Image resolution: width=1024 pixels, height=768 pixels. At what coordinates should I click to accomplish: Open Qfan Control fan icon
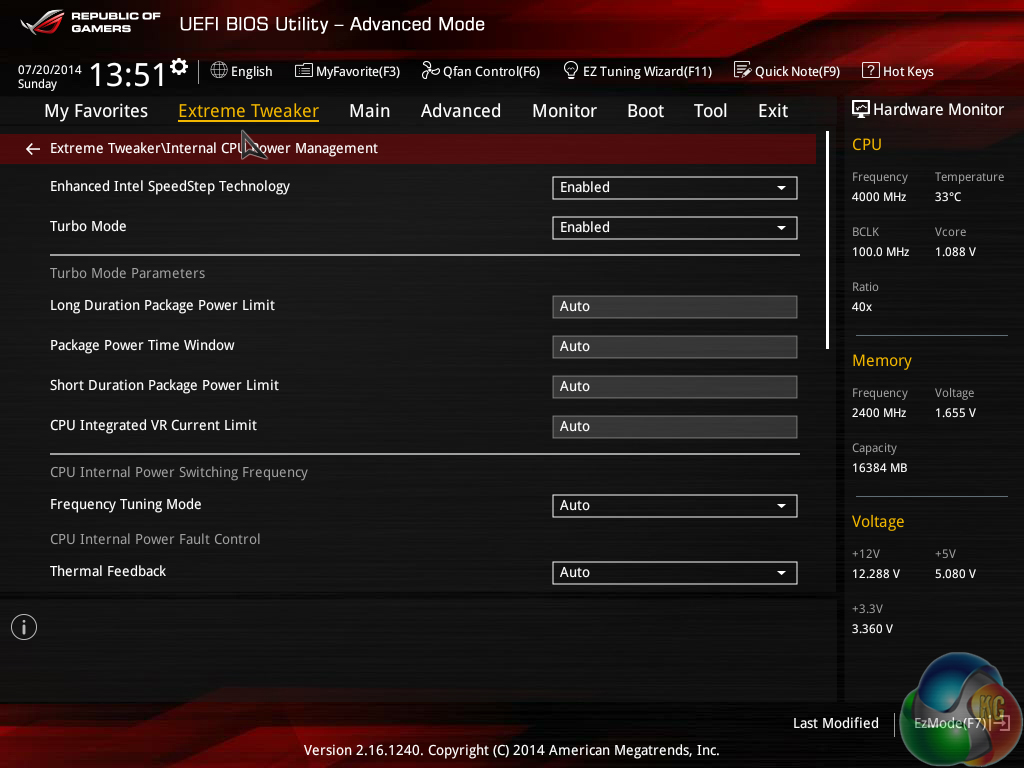pyautogui.click(x=430, y=71)
